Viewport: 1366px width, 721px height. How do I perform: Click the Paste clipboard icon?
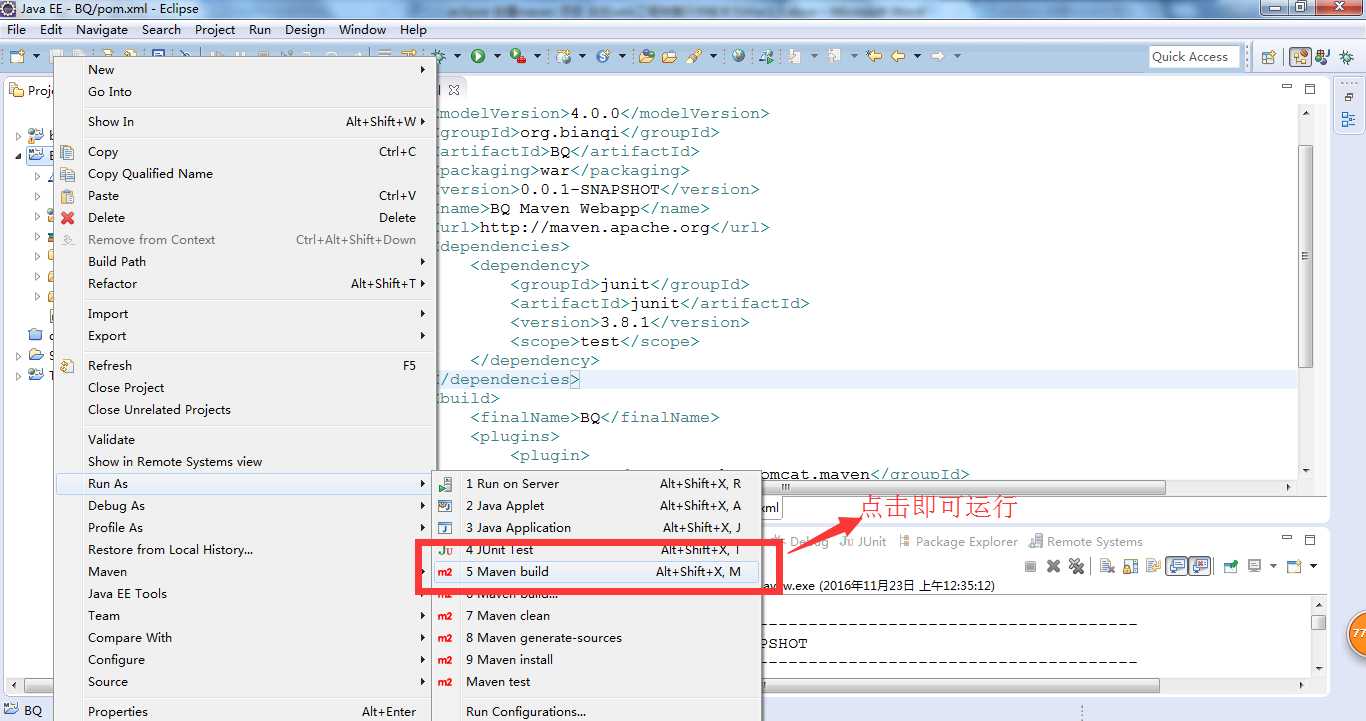tap(68, 196)
